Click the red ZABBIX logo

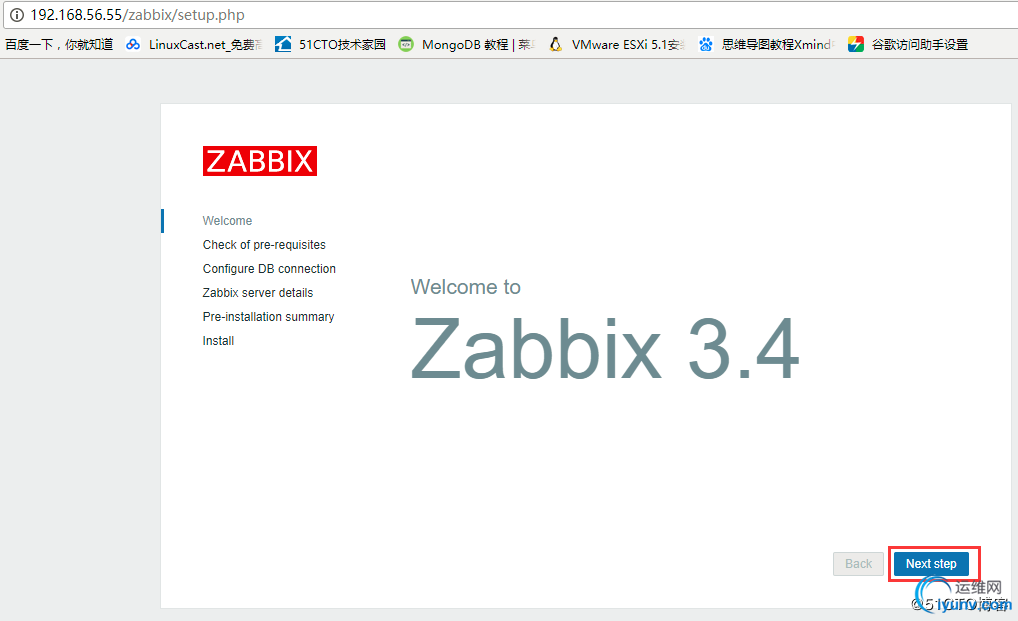pos(260,161)
